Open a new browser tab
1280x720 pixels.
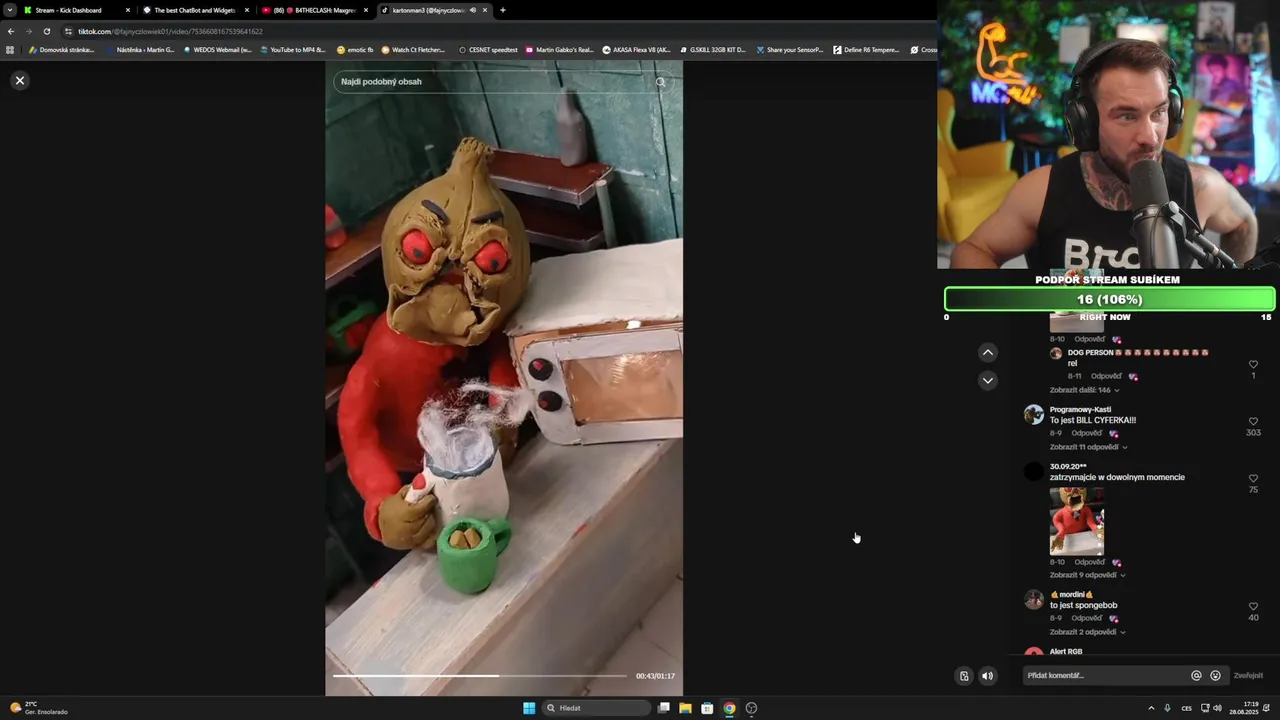point(502,10)
